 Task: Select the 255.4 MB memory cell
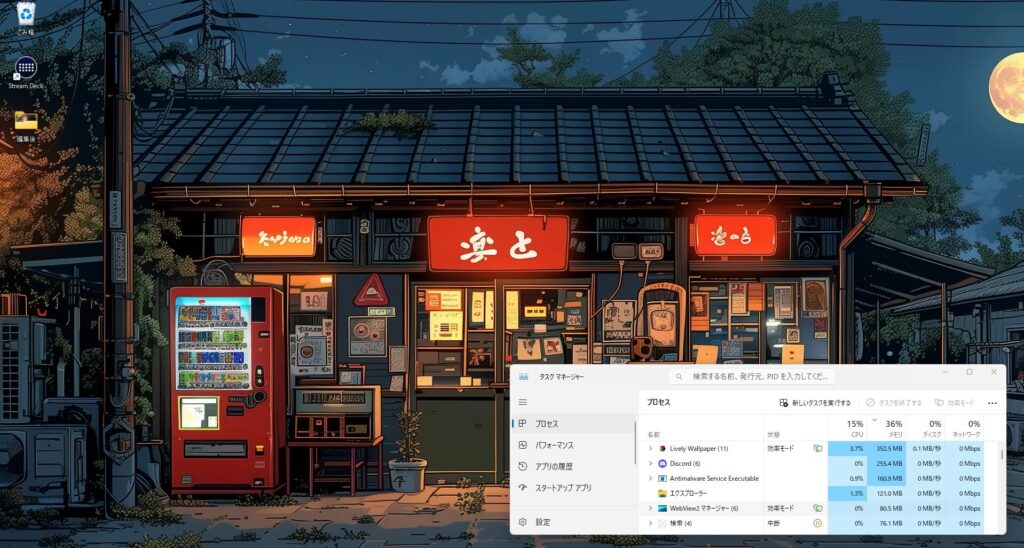[886, 464]
